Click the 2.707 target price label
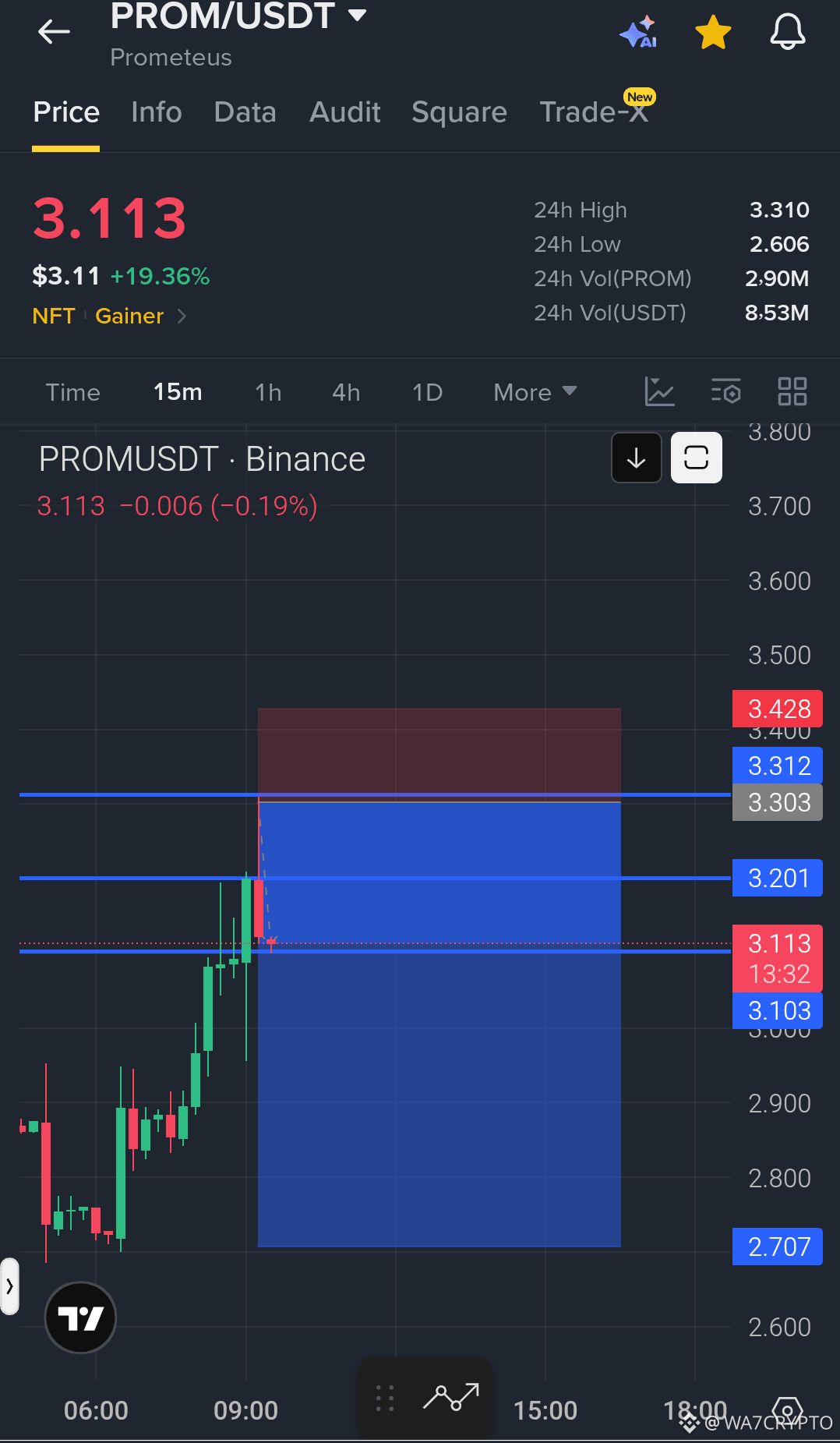The width and height of the screenshot is (840, 1443). pos(778,1247)
